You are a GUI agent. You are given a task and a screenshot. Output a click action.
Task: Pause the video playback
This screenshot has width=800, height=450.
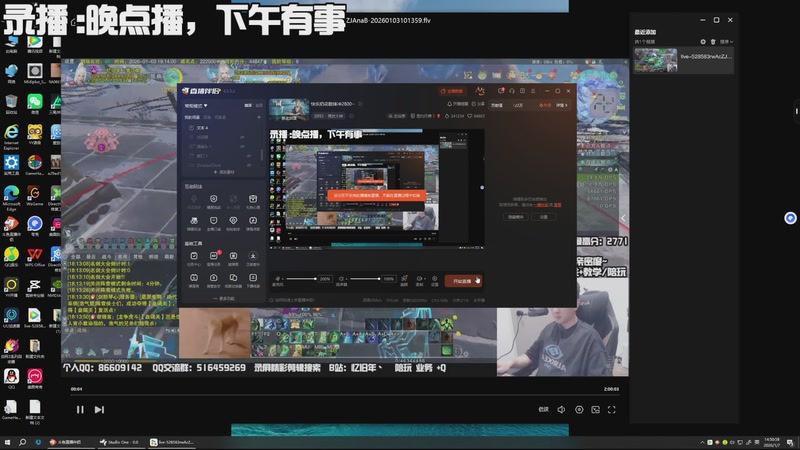pyautogui.click(x=80, y=410)
